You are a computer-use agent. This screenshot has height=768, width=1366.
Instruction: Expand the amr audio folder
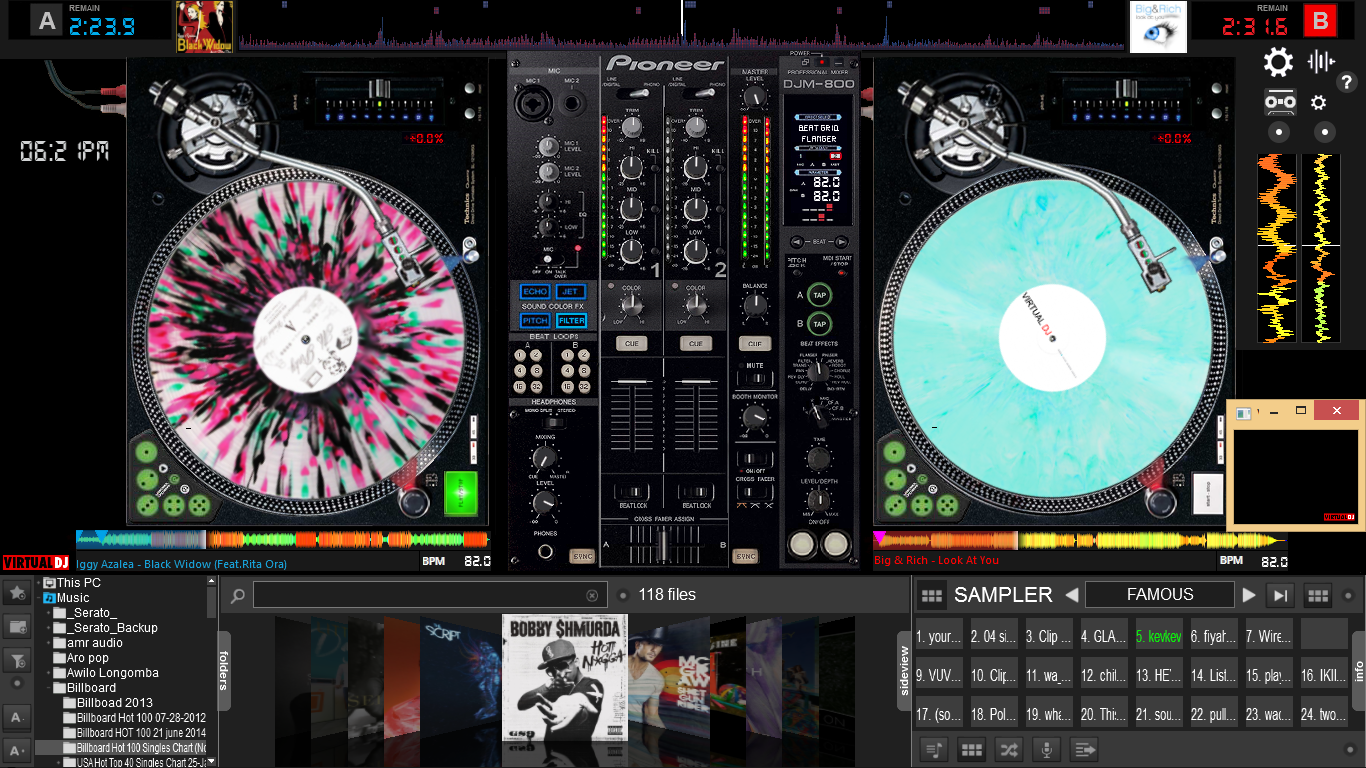[49, 643]
